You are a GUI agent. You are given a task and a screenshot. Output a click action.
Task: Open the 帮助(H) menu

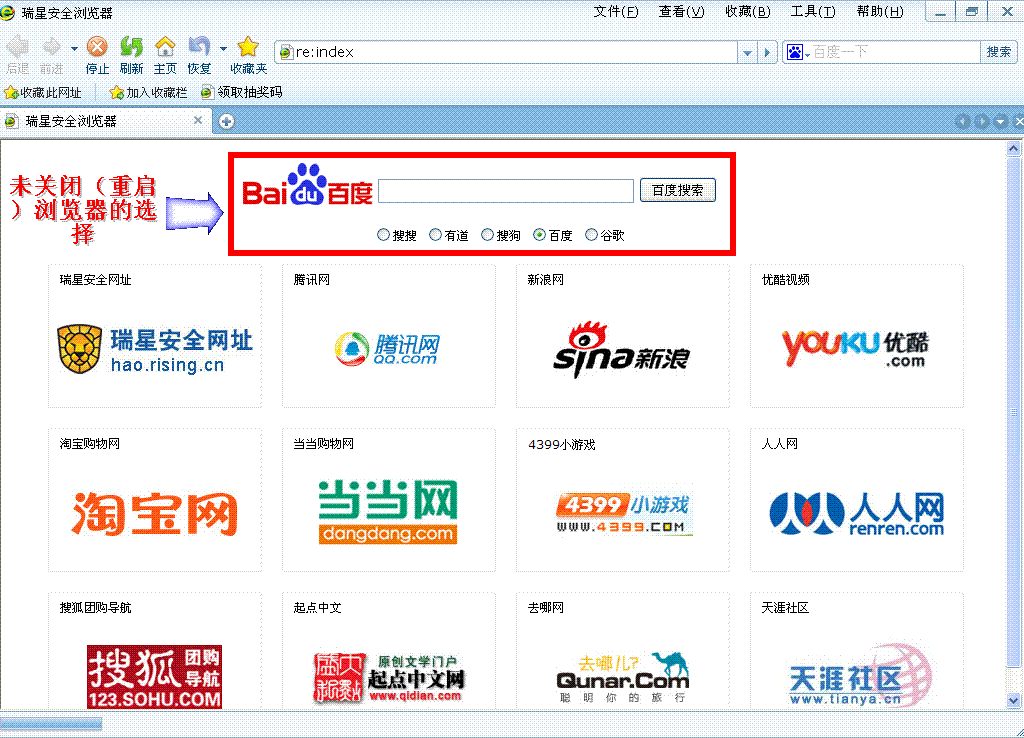point(880,12)
